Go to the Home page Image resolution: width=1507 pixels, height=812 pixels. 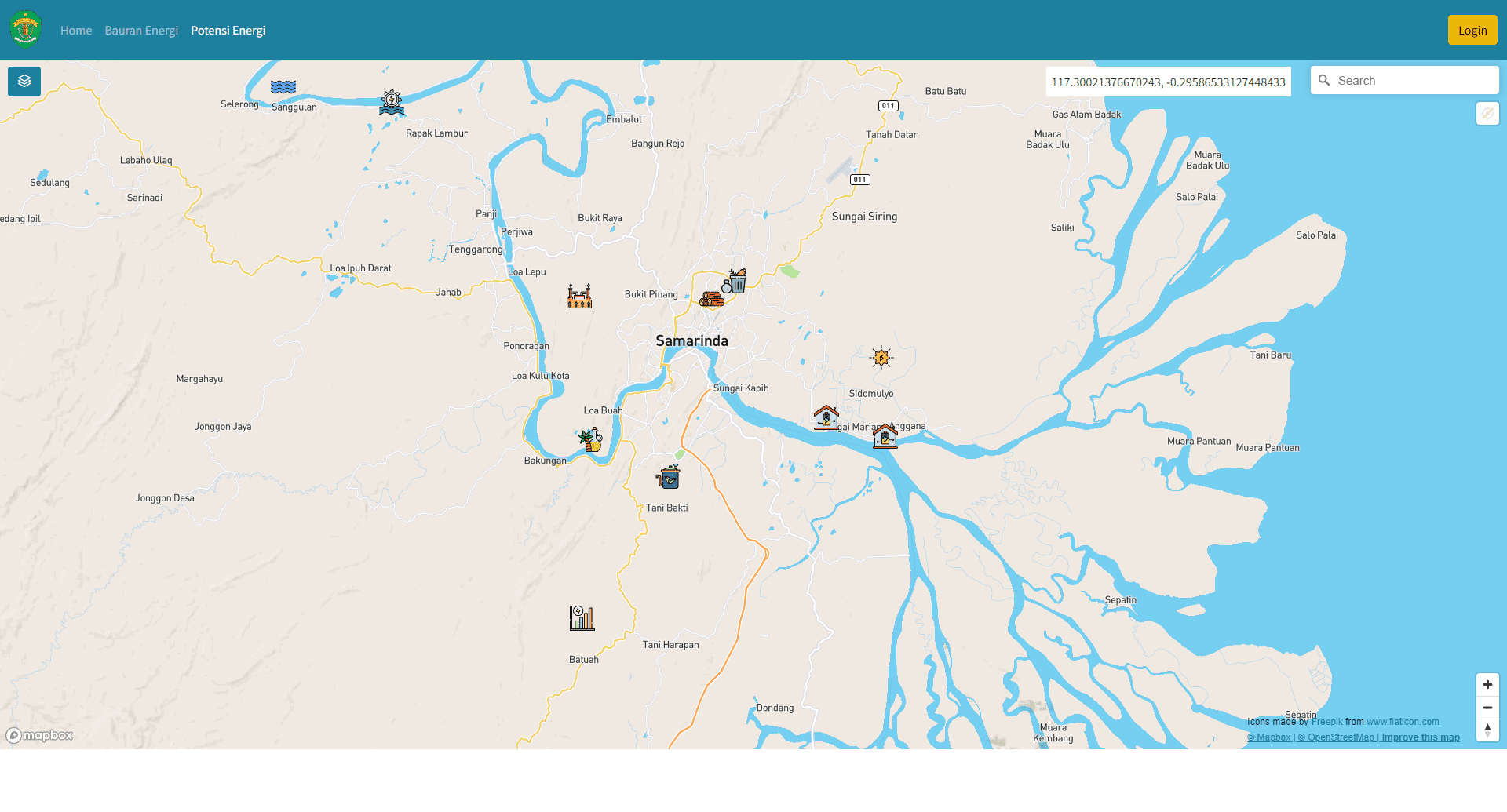tap(76, 30)
